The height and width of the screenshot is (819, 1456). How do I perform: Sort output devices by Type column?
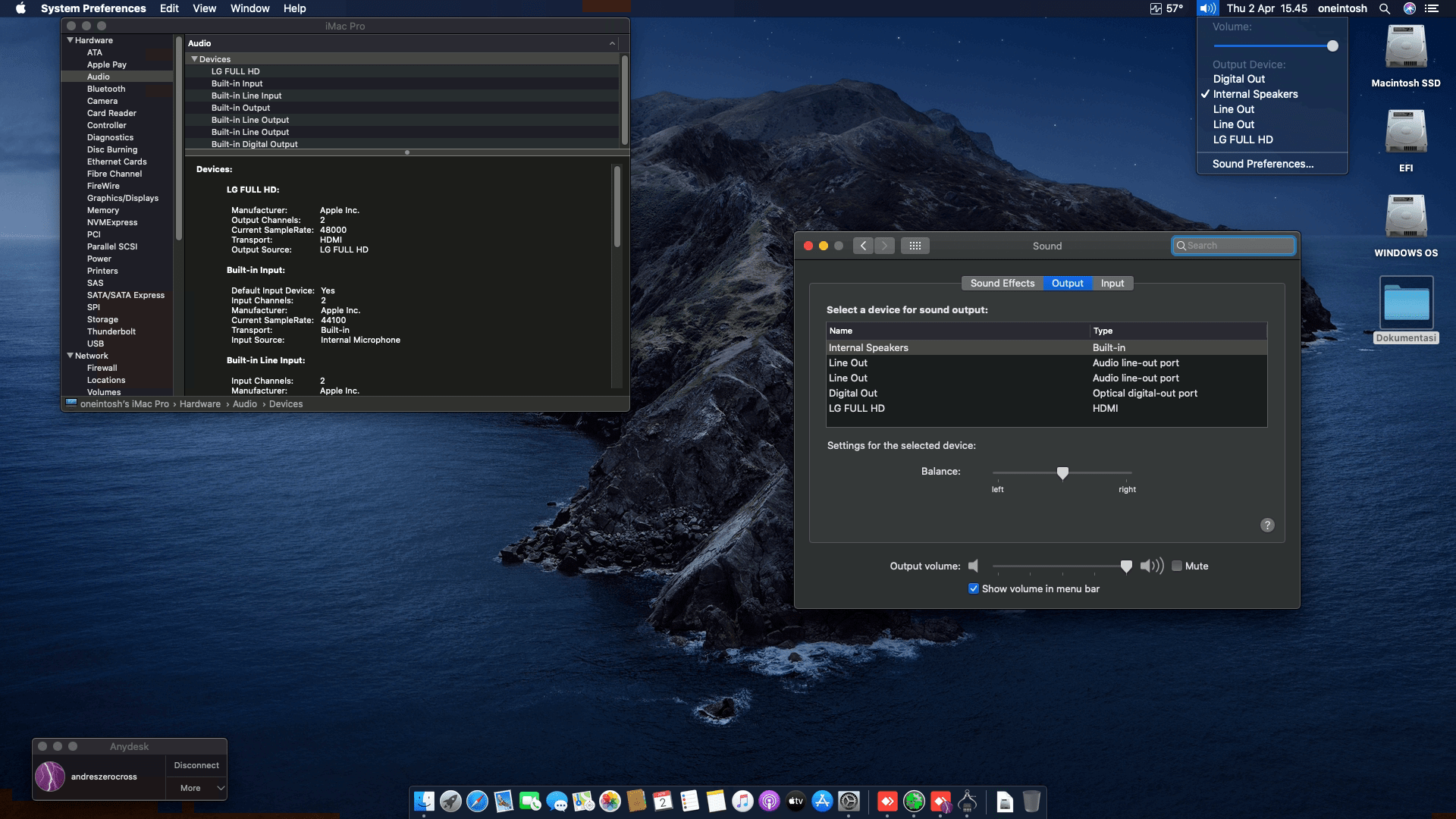click(1178, 331)
